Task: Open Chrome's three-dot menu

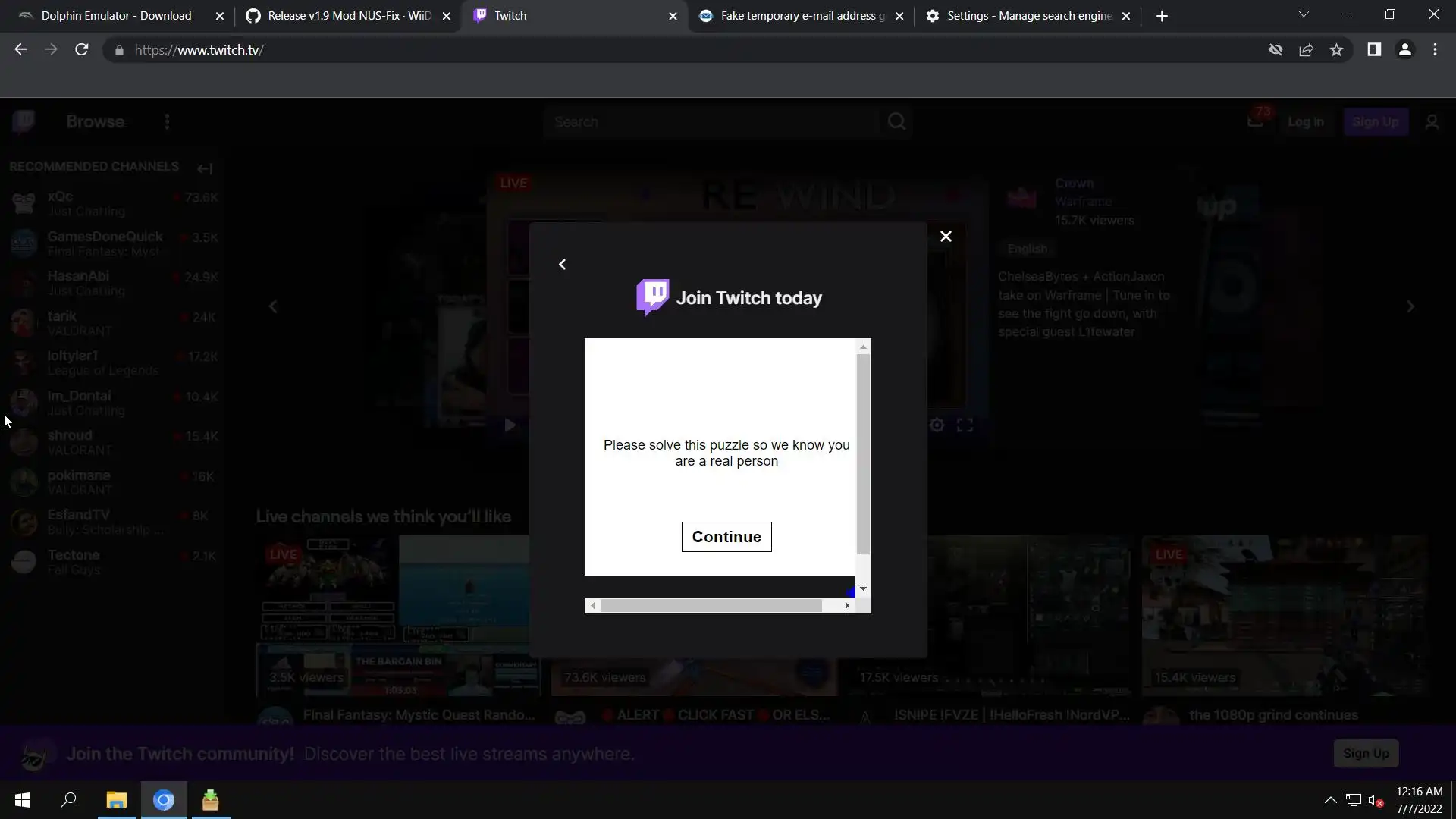Action: (1435, 50)
